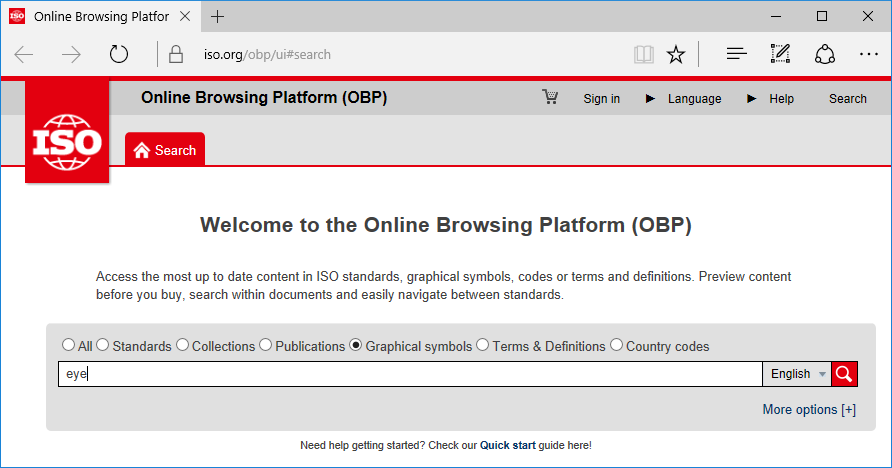Open the Make a Web Note icon

(780, 54)
